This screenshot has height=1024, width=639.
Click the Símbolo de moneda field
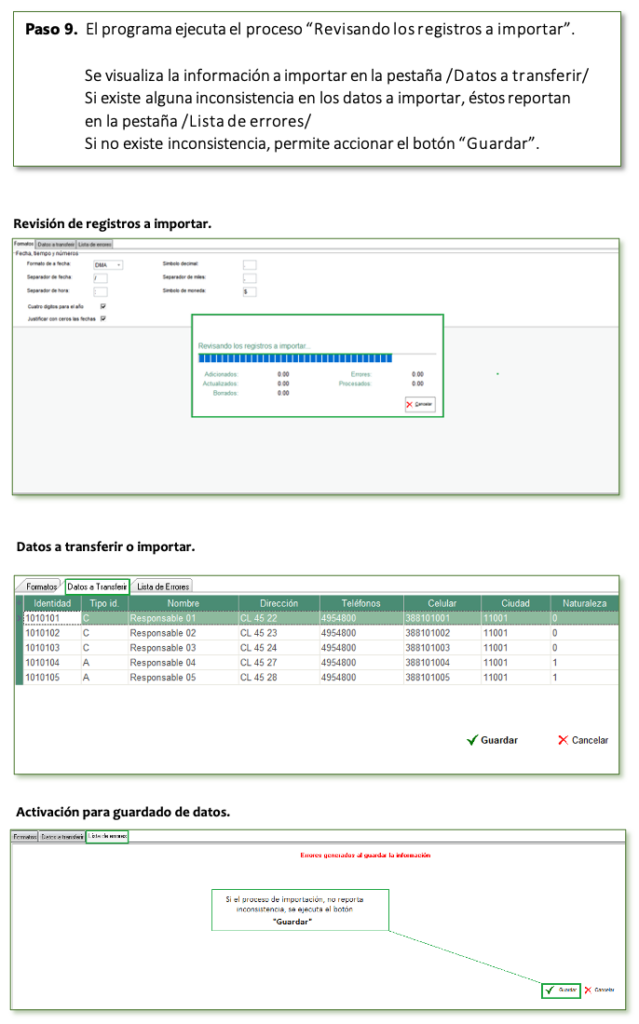coord(249,292)
